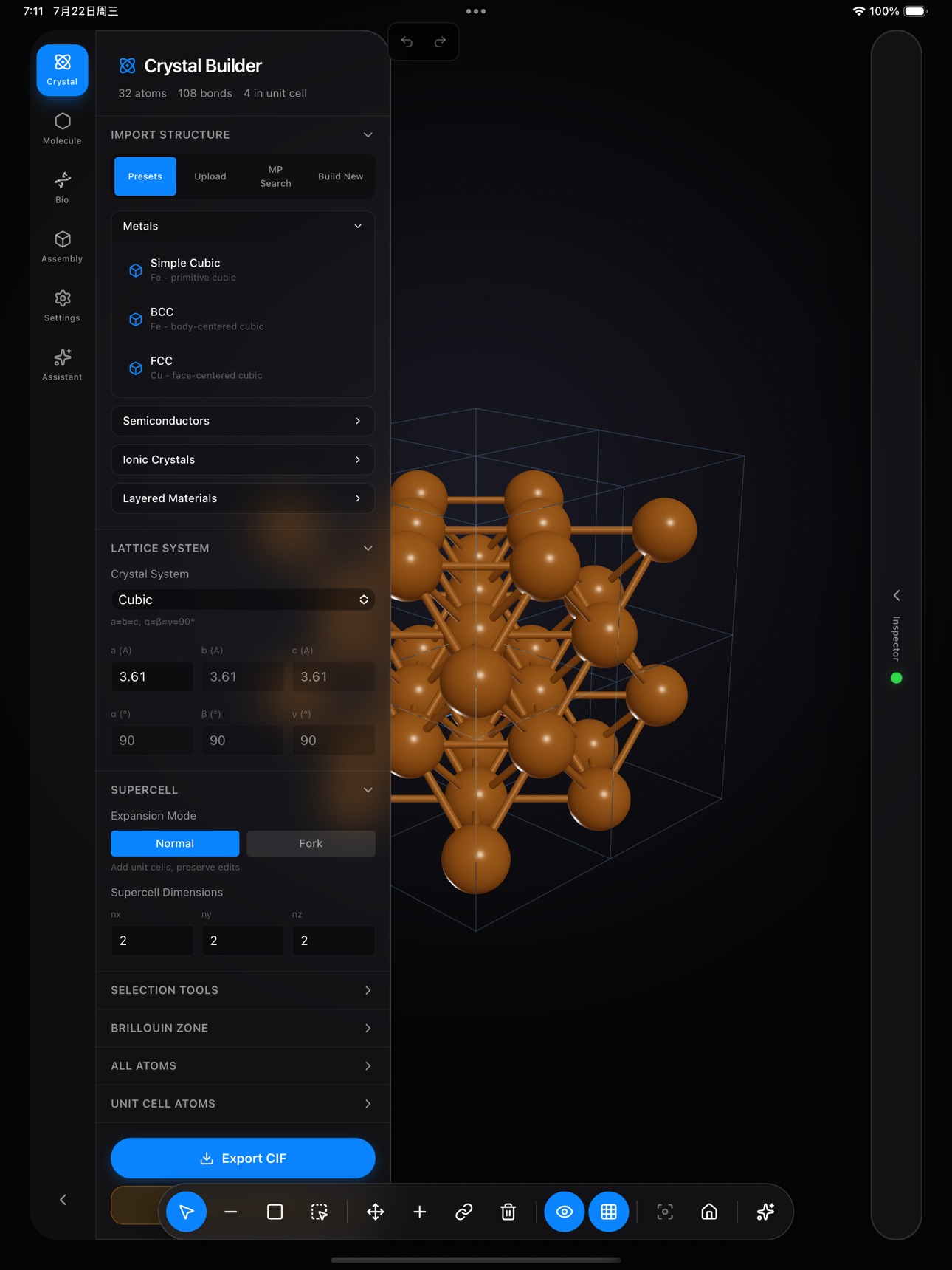Expand the Brillouin Zone section

point(243,1028)
